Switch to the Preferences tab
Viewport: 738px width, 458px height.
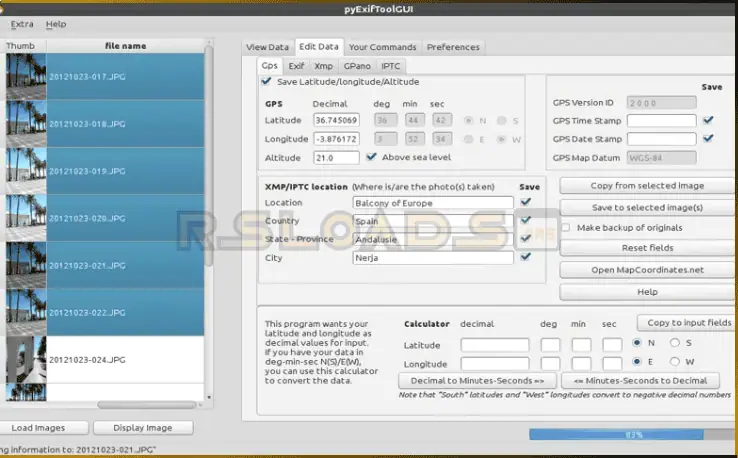(x=453, y=47)
